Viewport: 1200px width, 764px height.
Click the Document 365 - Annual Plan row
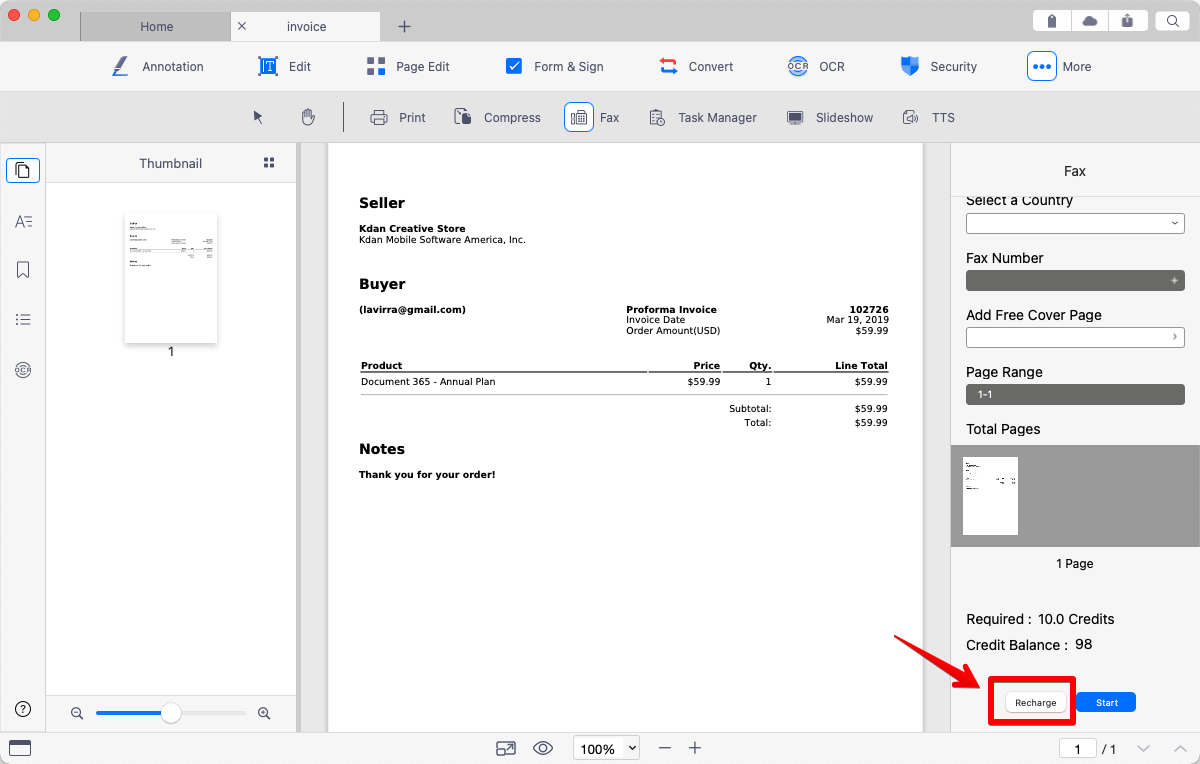(624, 382)
